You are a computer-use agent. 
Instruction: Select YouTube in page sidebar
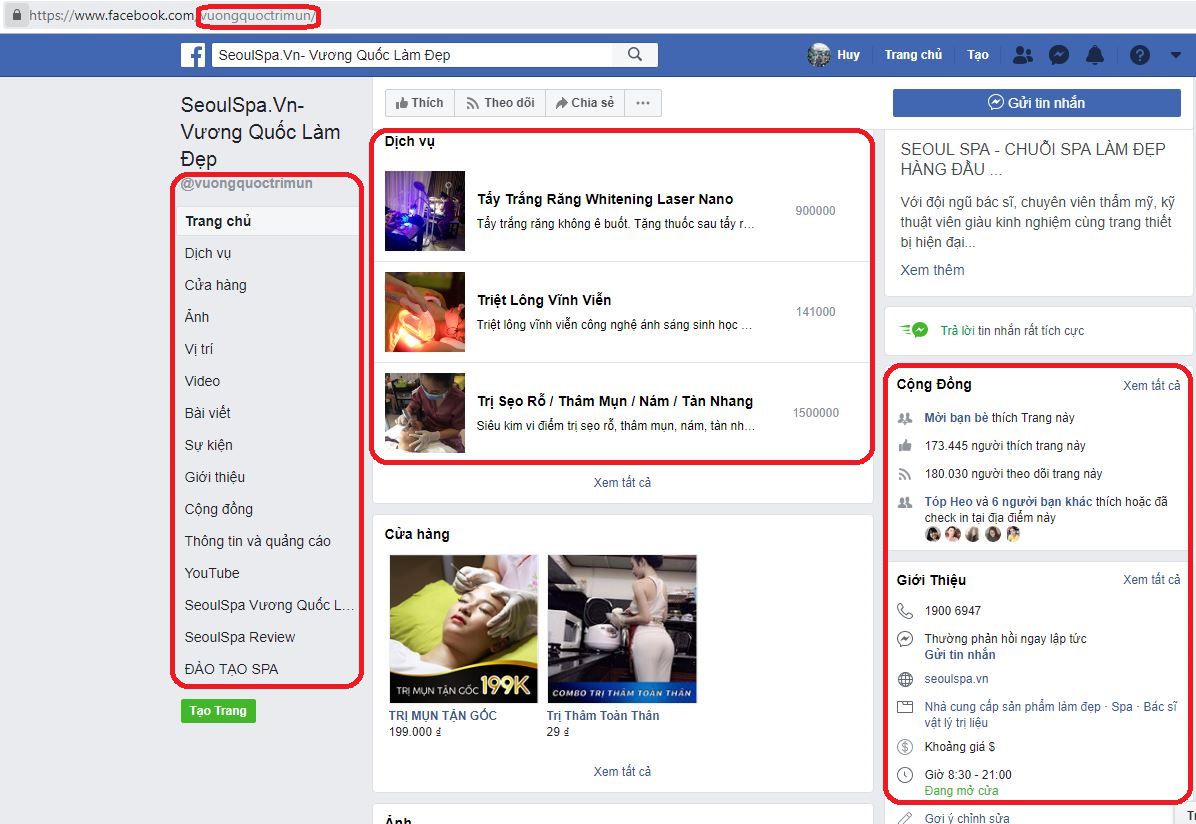[212, 573]
